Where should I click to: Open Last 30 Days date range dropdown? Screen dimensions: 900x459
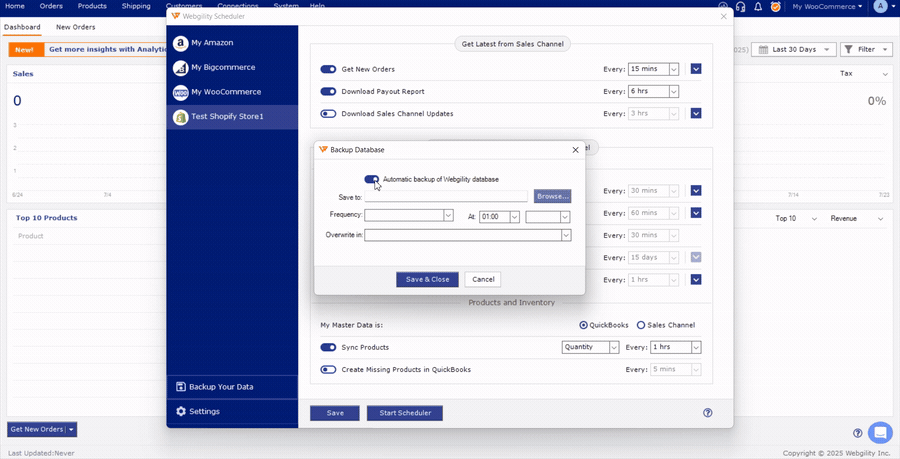793,50
